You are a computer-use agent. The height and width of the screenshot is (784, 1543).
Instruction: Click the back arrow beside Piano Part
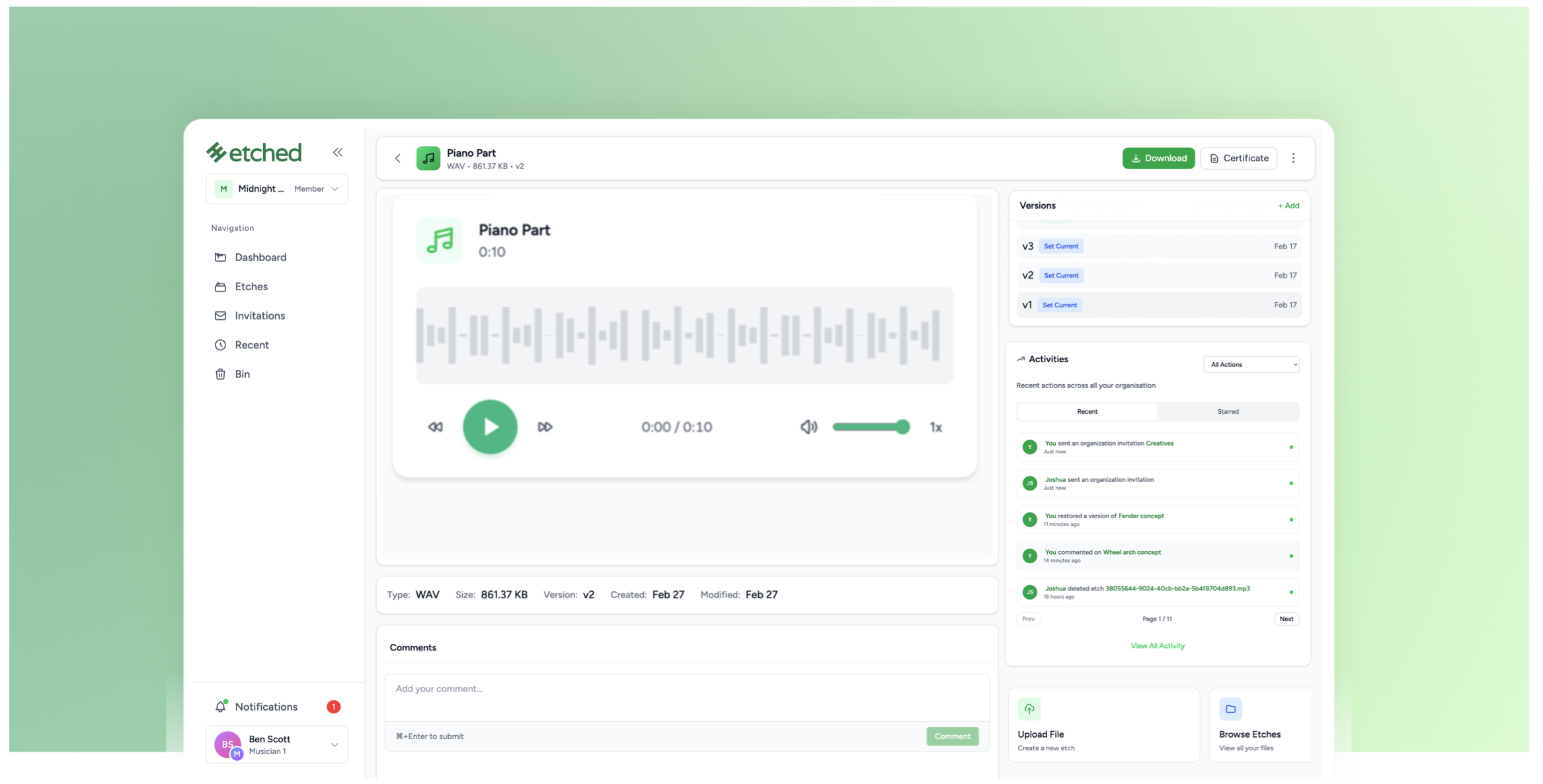click(x=398, y=159)
